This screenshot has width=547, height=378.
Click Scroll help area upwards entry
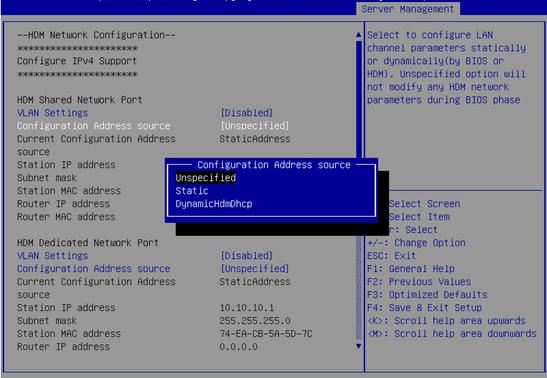[x=446, y=321]
